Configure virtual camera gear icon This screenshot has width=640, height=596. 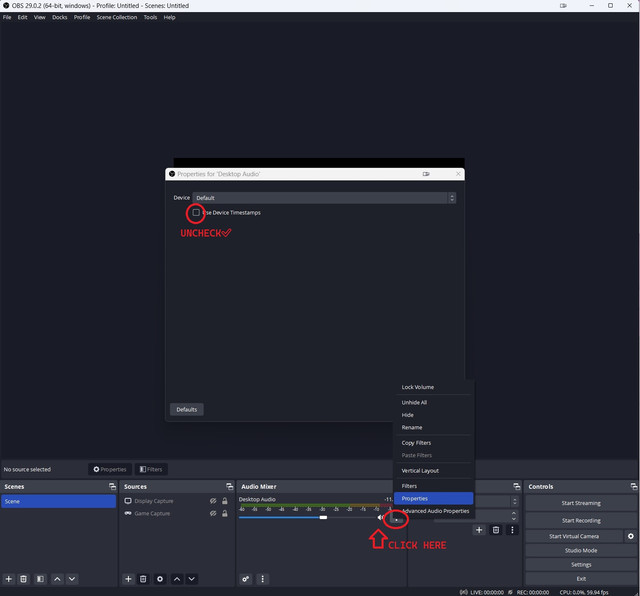tap(631, 536)
